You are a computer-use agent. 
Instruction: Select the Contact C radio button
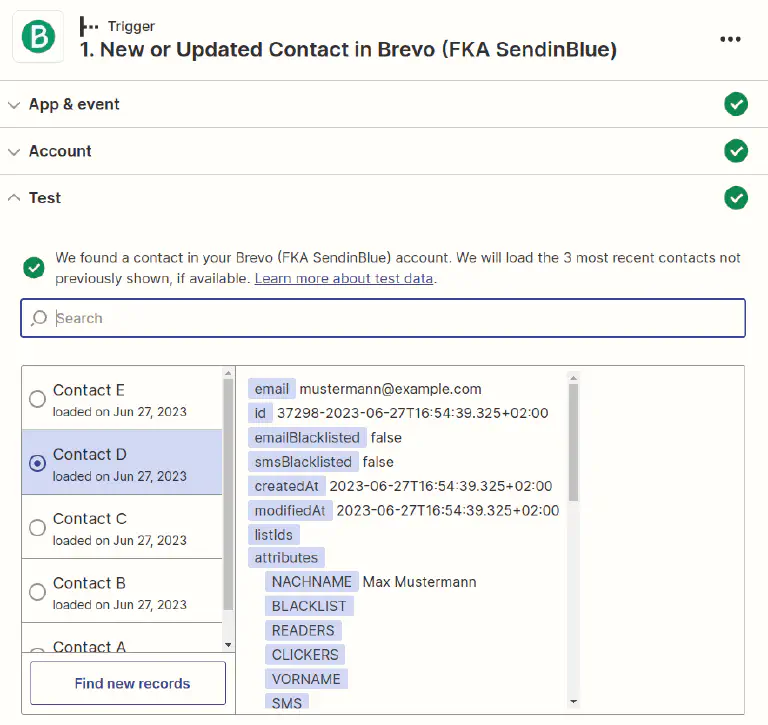[x=37, y=527]
